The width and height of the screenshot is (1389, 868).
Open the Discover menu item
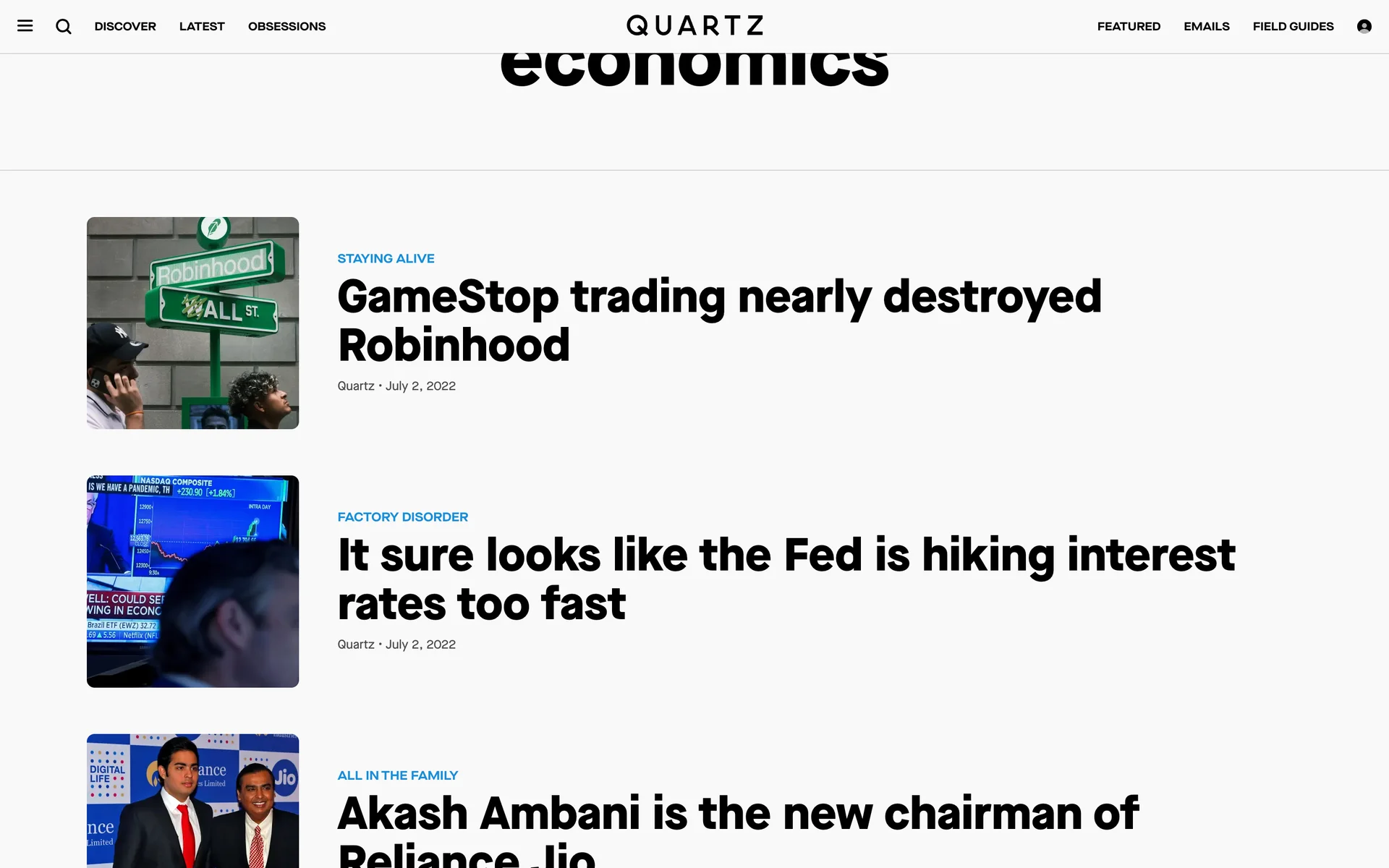pyautogui.click(x=125, y=26)
